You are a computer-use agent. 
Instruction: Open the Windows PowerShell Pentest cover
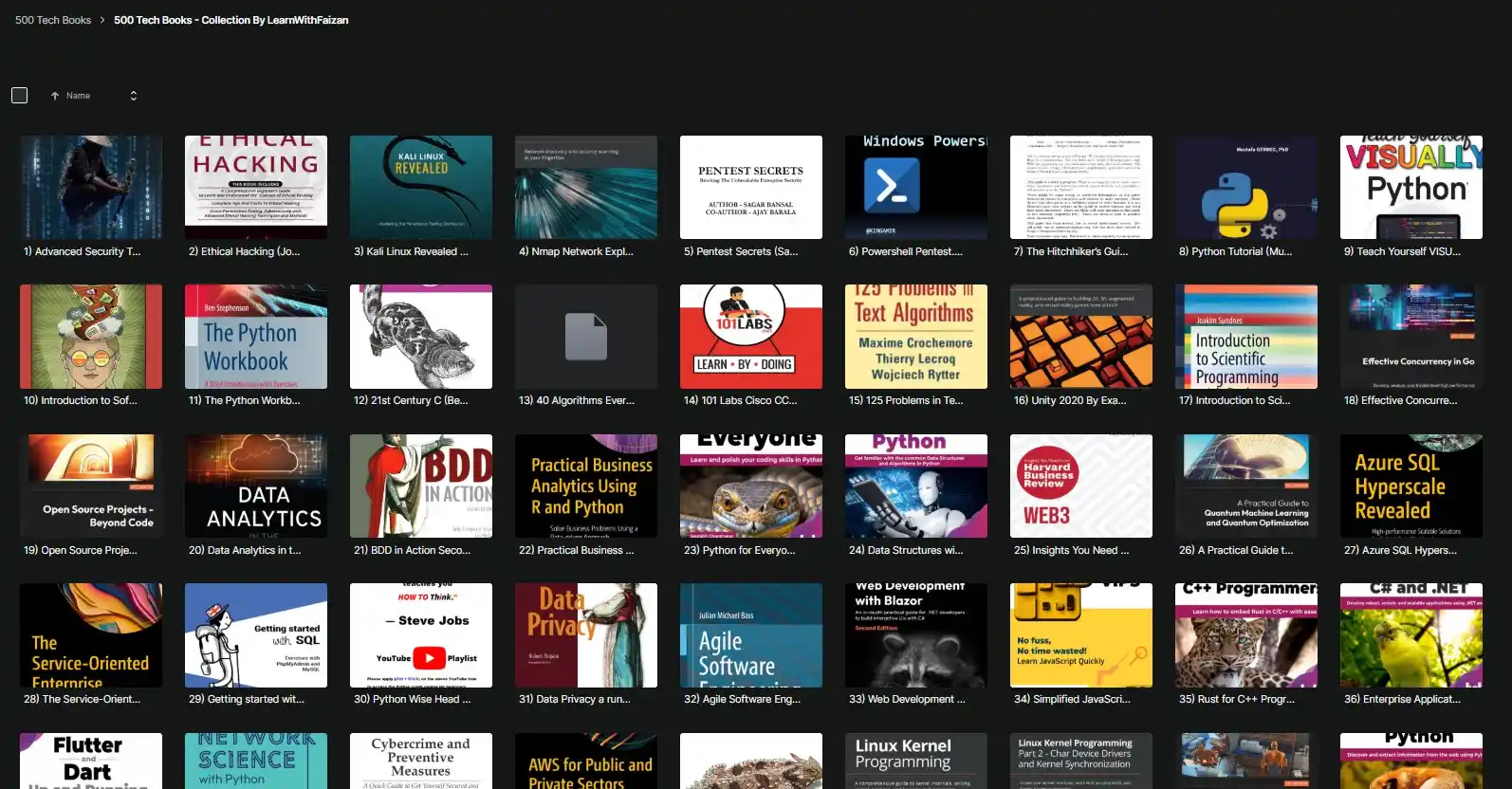tap(916, 187)
